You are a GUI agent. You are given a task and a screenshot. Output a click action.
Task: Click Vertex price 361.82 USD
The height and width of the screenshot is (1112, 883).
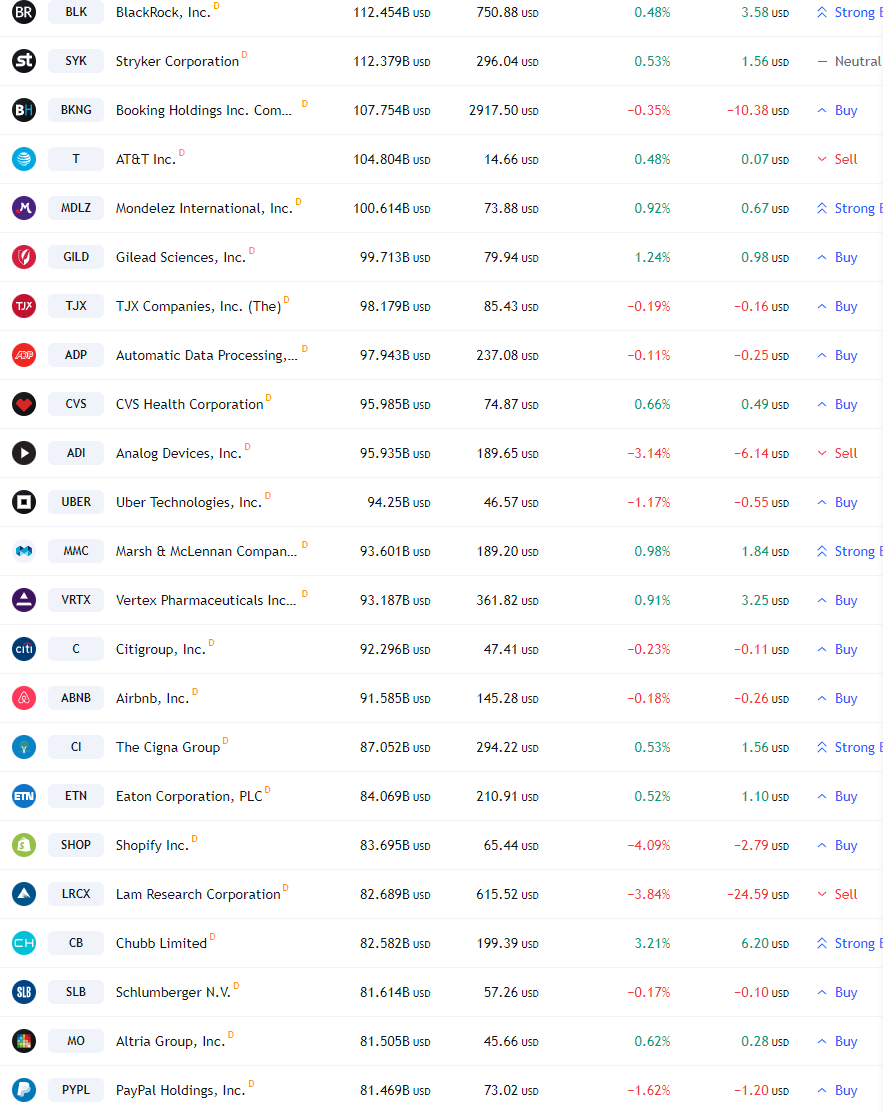(507, 601)
